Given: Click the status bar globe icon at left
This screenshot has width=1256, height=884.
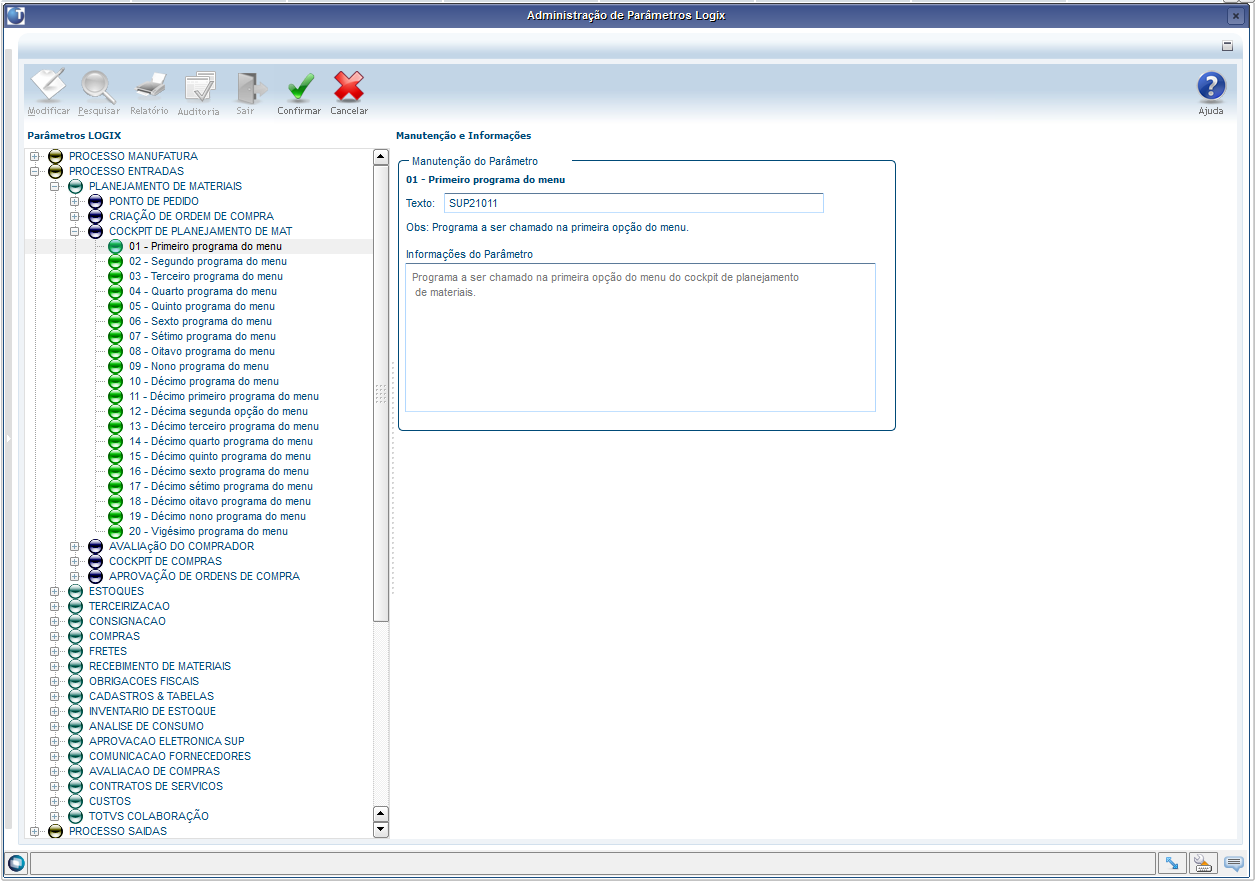Looking at the screenshot, I should [16, 863].
